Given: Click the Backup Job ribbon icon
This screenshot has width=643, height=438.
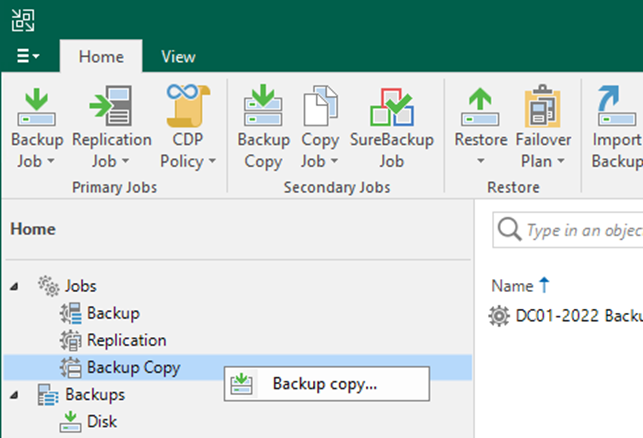Looking at the screenshot, I should coord(36,107).
